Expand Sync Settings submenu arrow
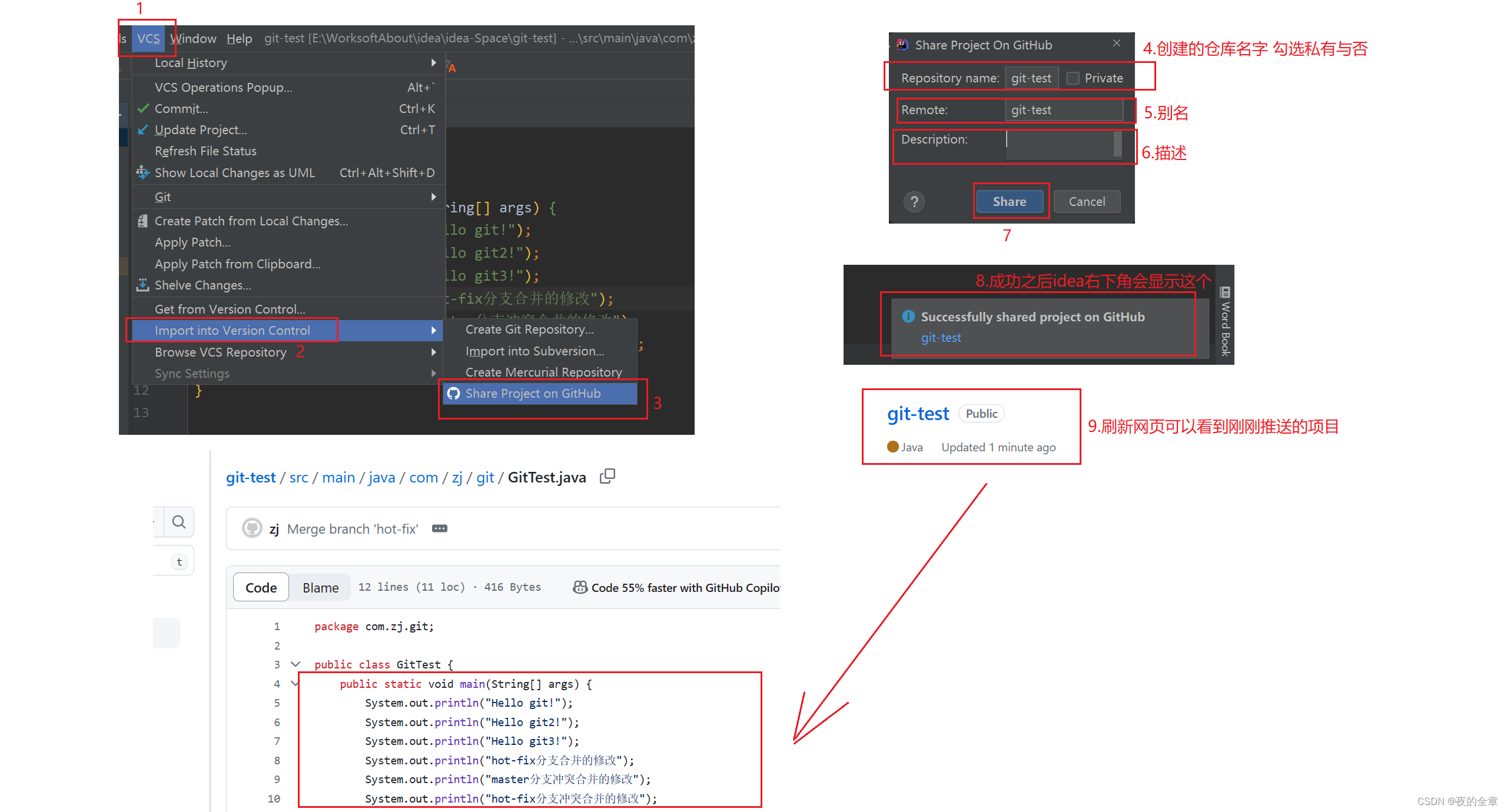Screen dimensions: 1507x812 tap(434, 374)
